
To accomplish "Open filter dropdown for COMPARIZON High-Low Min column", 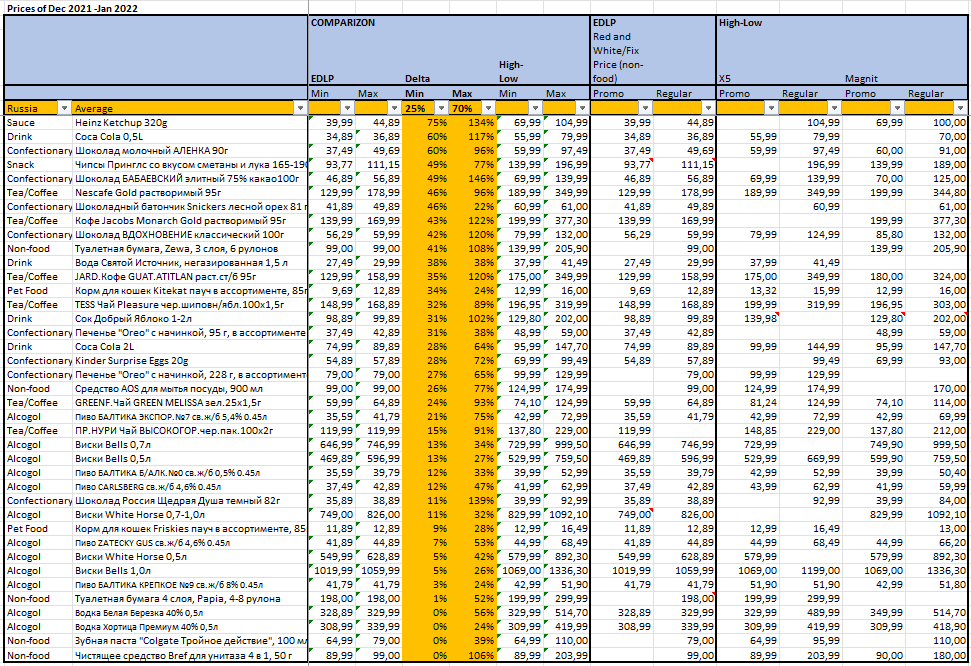I will (x=536, y=108).
